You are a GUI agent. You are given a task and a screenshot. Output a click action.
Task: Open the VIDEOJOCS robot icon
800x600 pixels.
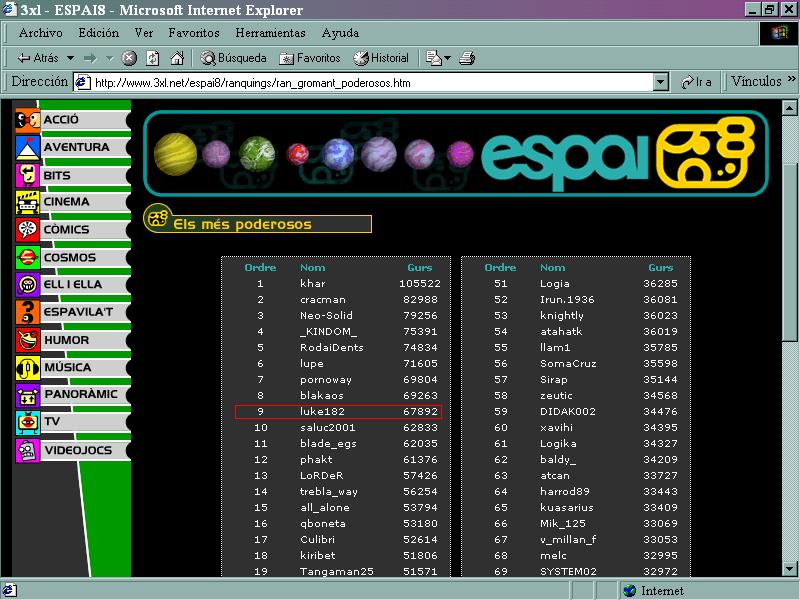pos(28,451)
